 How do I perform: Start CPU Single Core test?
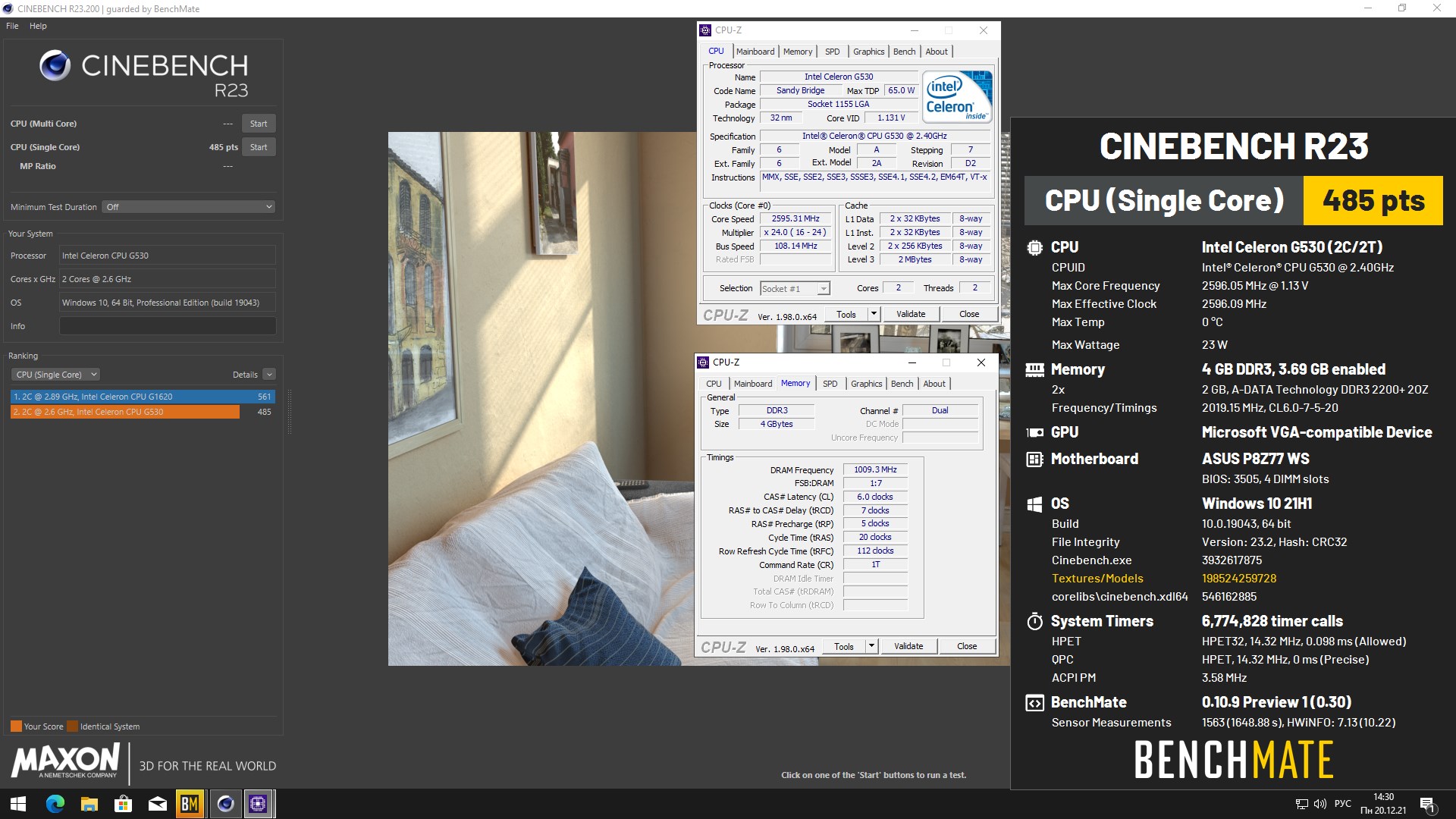259,147
